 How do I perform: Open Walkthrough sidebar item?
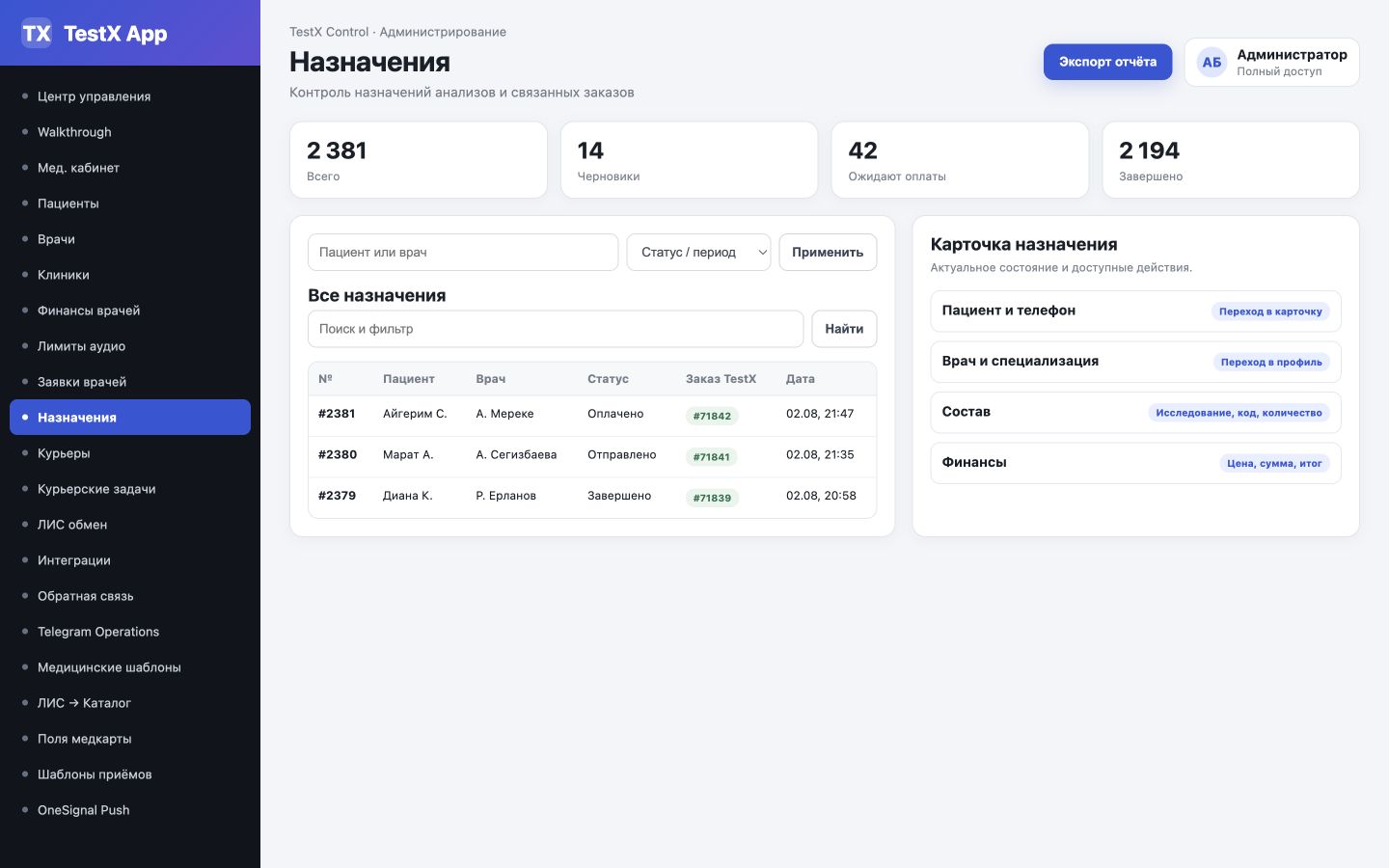130,132
